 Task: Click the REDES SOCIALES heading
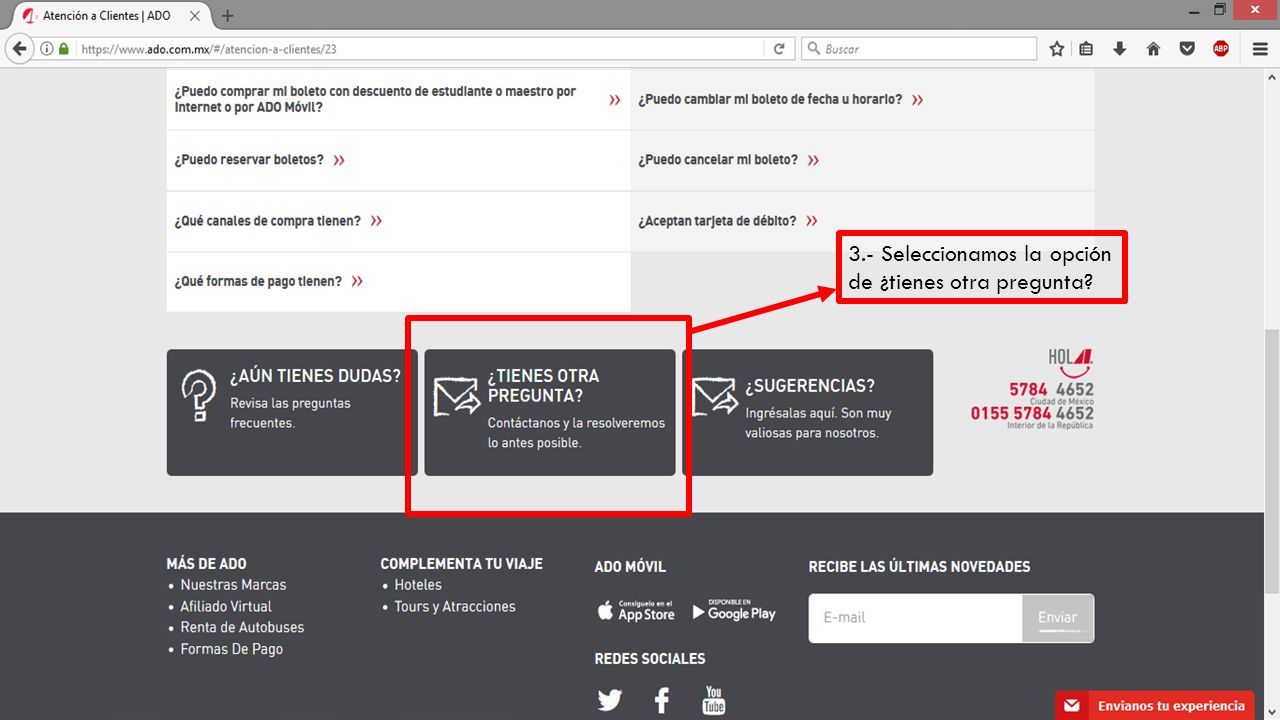[x=650, y=659]
